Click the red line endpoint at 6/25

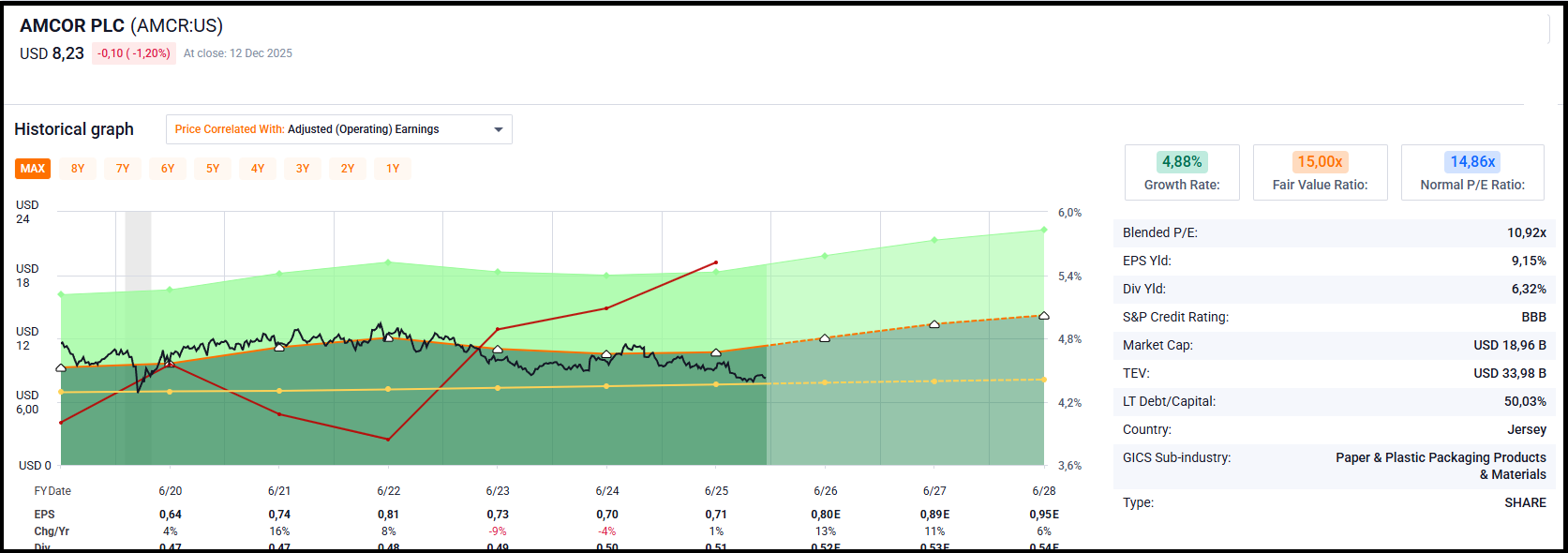point(716,262)
